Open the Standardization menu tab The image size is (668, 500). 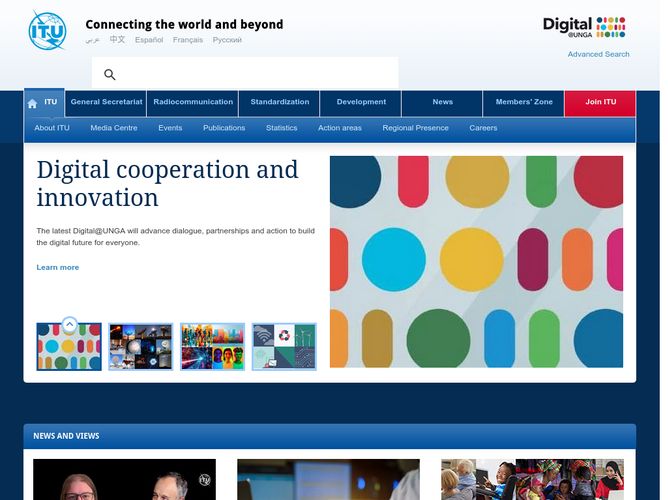[x=279, y=103]
